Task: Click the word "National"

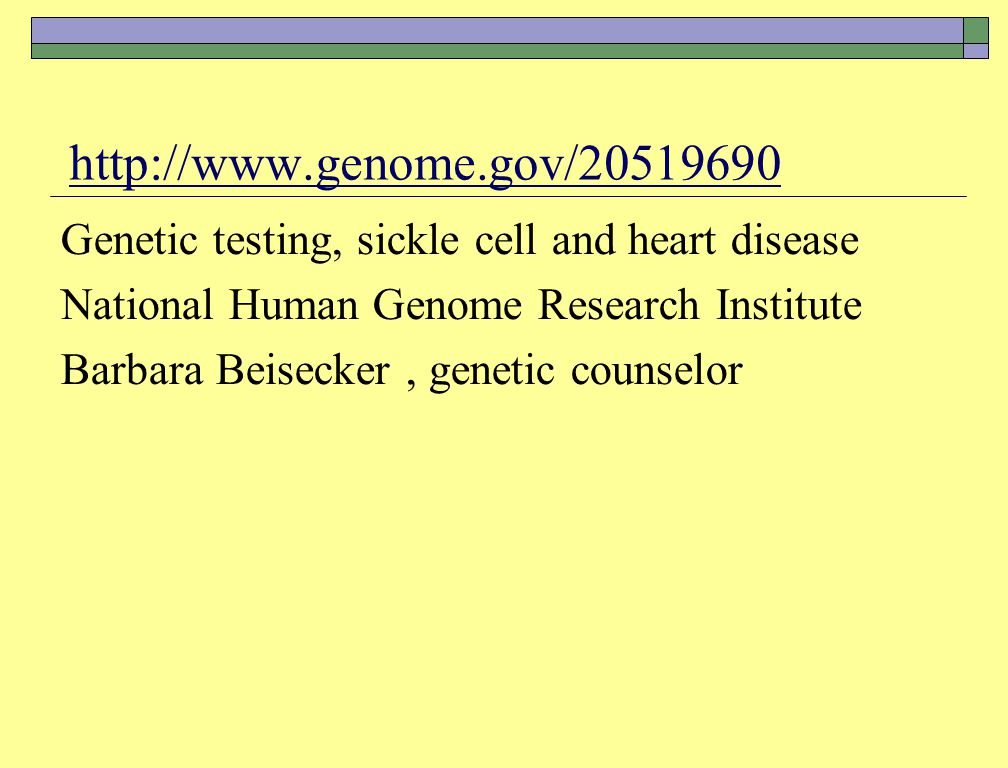Action: tap(136, 305)
